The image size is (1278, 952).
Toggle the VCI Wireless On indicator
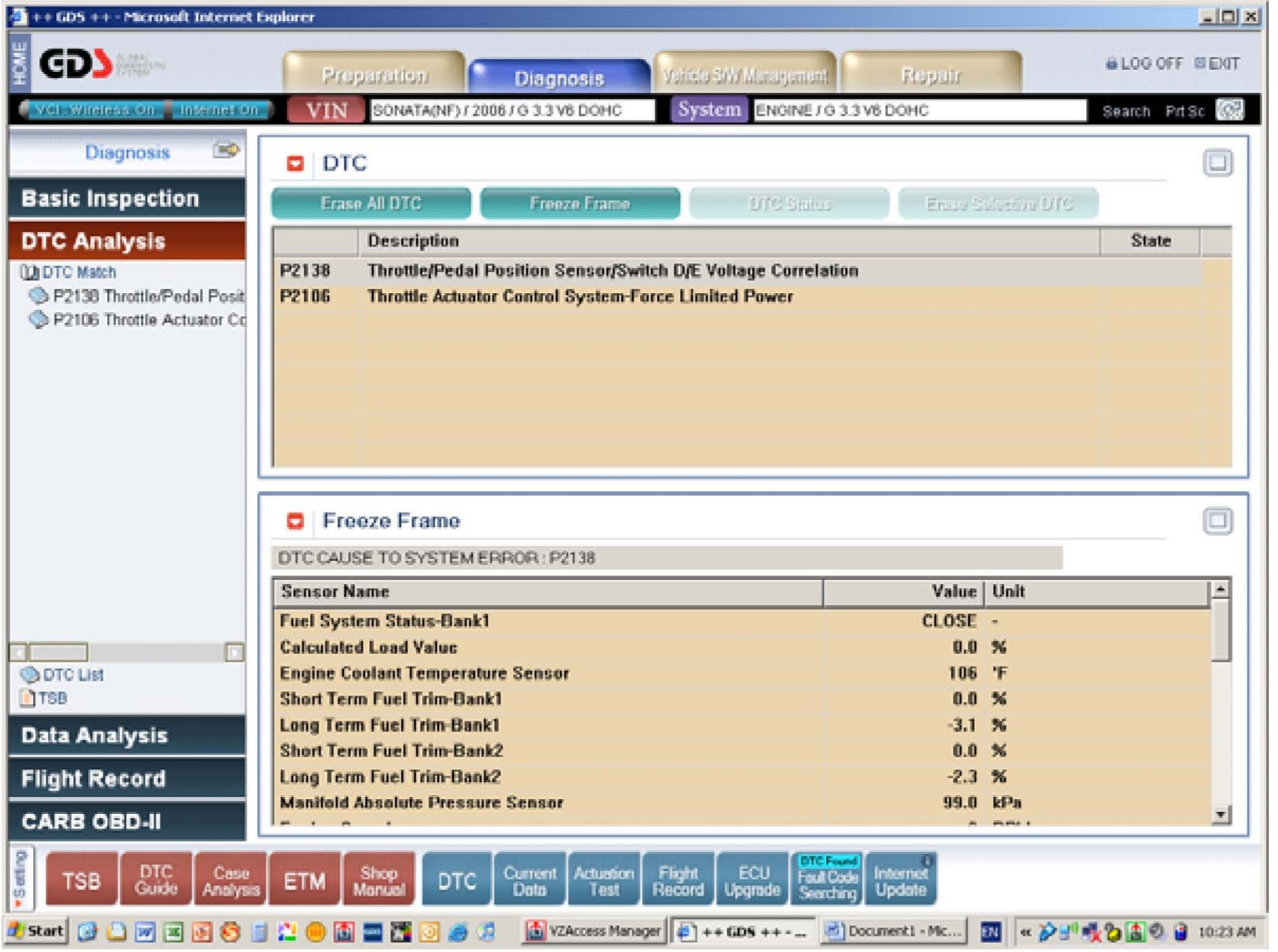click(x=94, y=110)
